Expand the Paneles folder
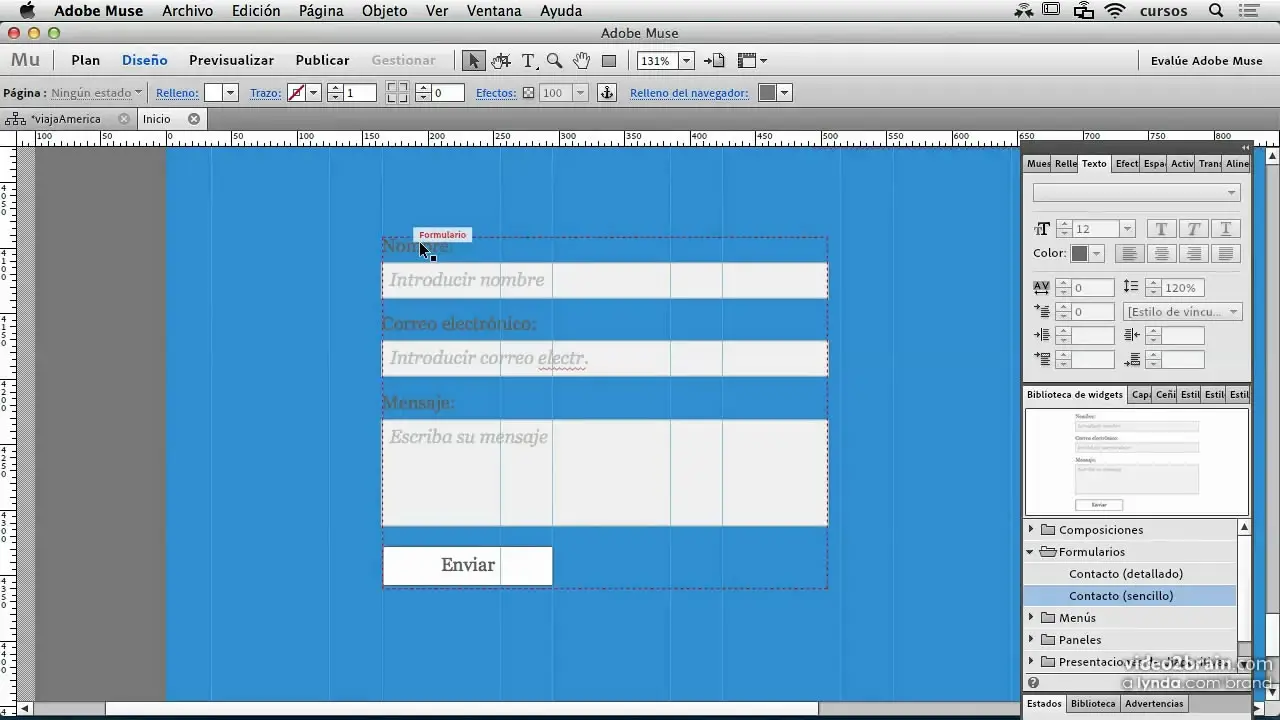The height and width of the screenshot is (720, 1280). pos(1031,639)
